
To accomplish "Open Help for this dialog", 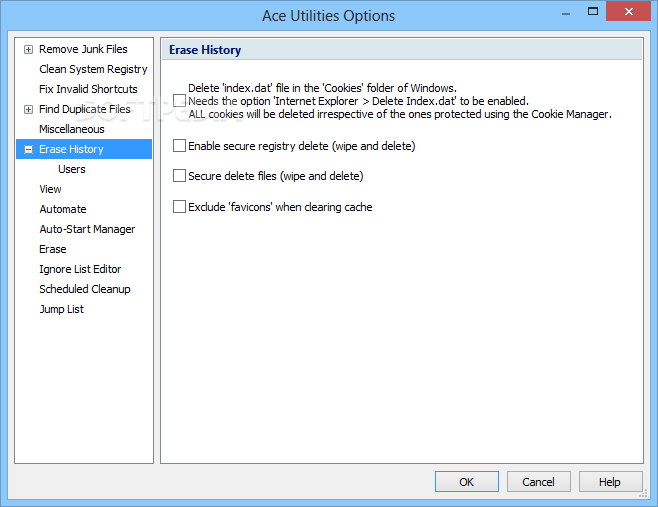I will (610, 481).
